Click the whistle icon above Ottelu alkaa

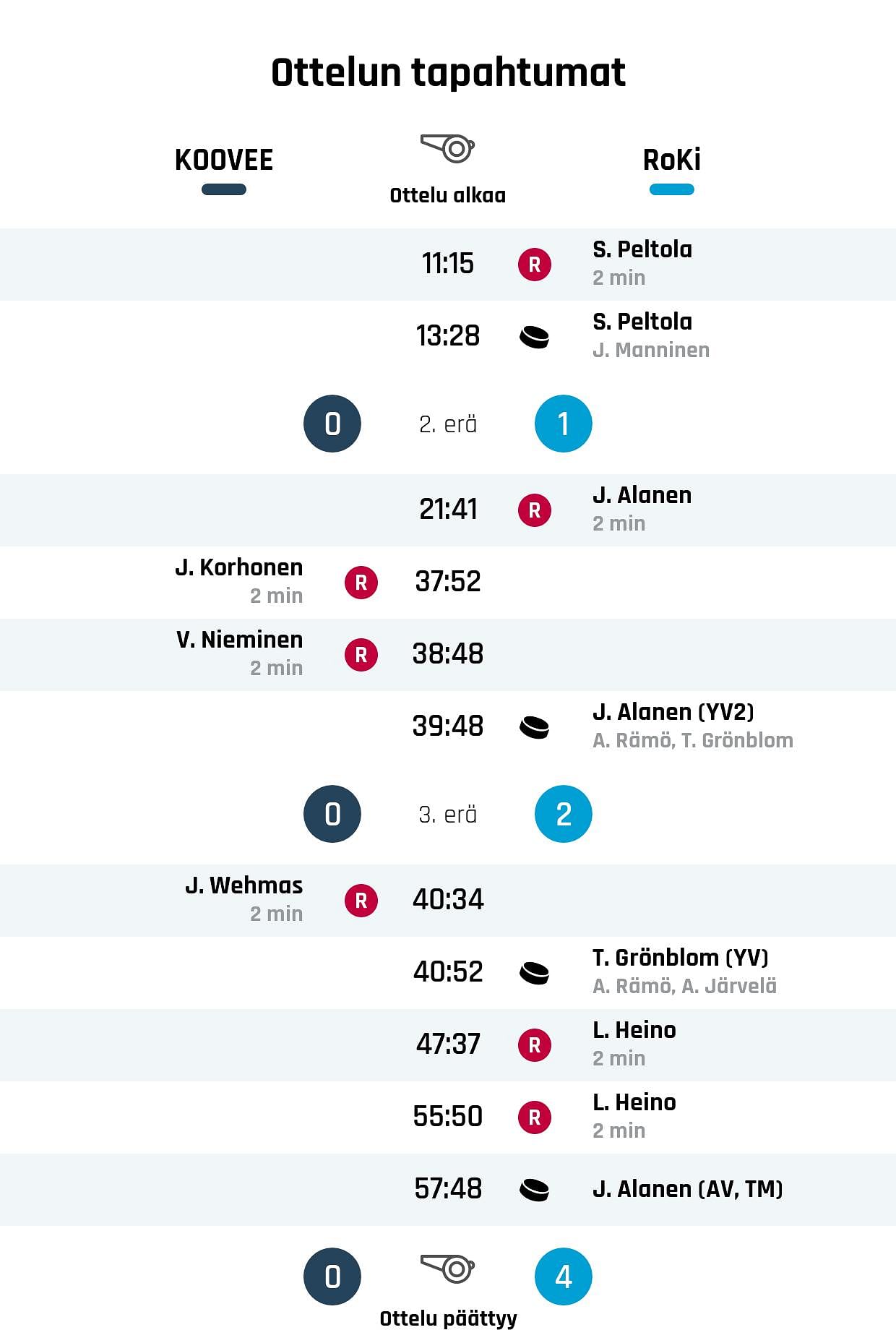[x=447, y=148]
